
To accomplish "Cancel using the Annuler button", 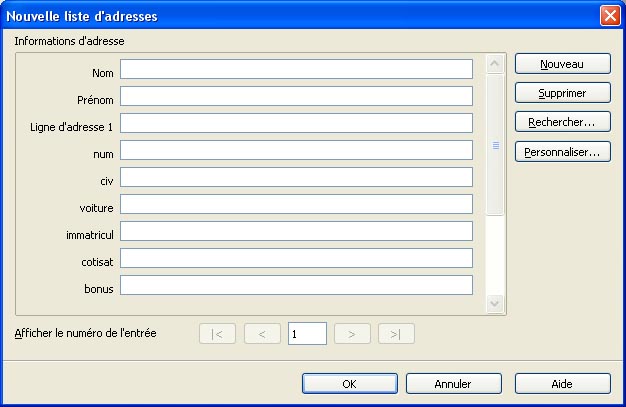I will click(453, 384).
